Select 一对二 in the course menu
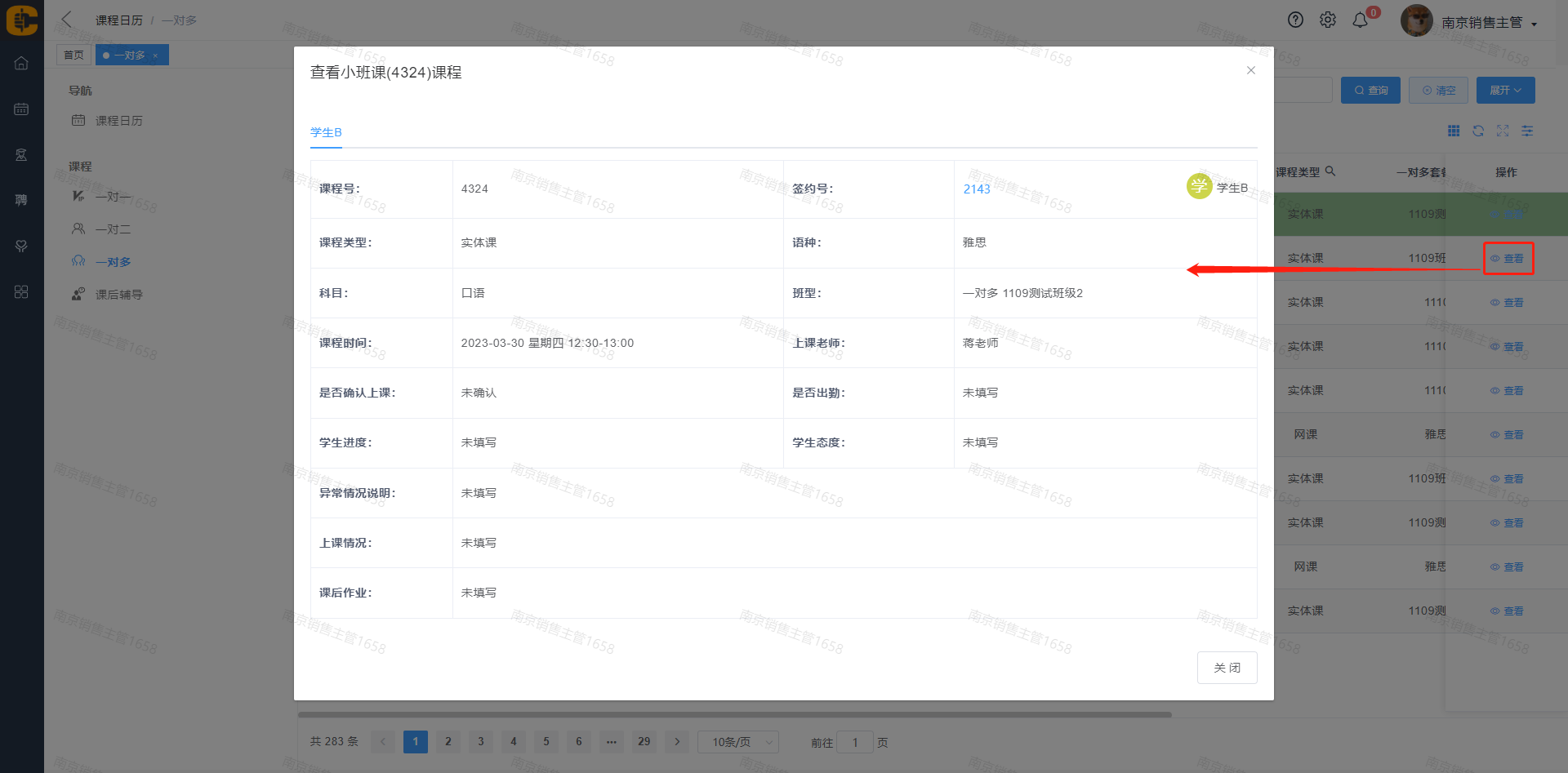This screenshot has height=773, width=1568. [113, 229]
